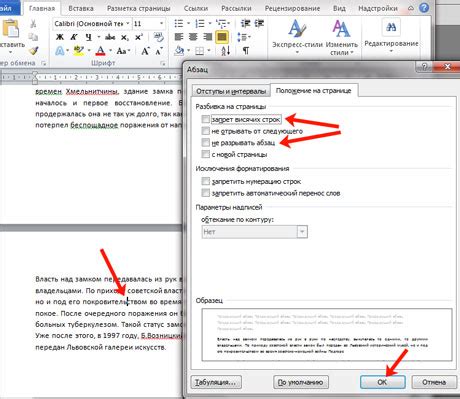Switch to Отступы и интервалы tab
Image resolution: width=460 pixels, height=399 pixels.
point(231,91)
